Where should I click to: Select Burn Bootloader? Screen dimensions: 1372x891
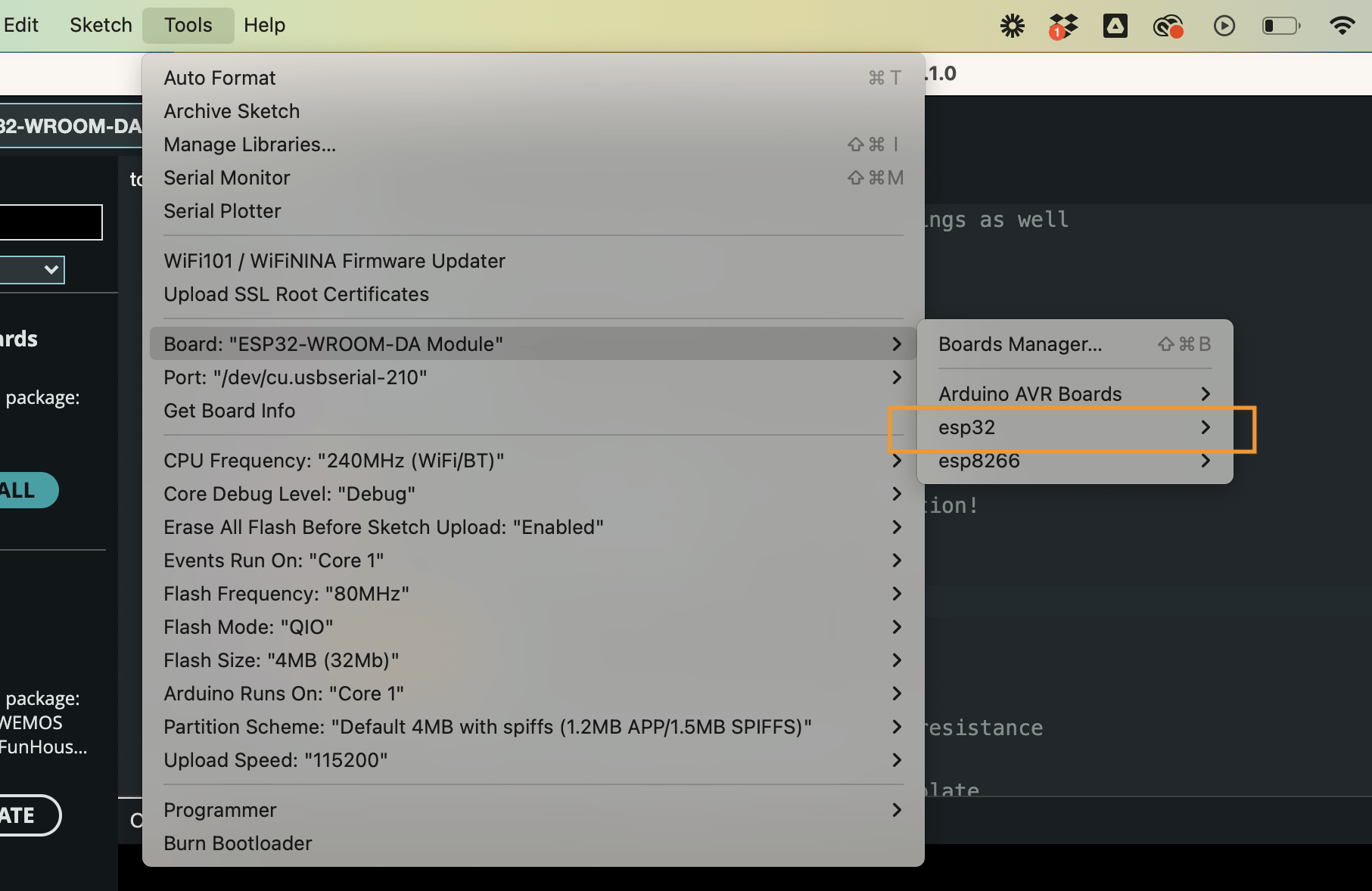point(533,843)
